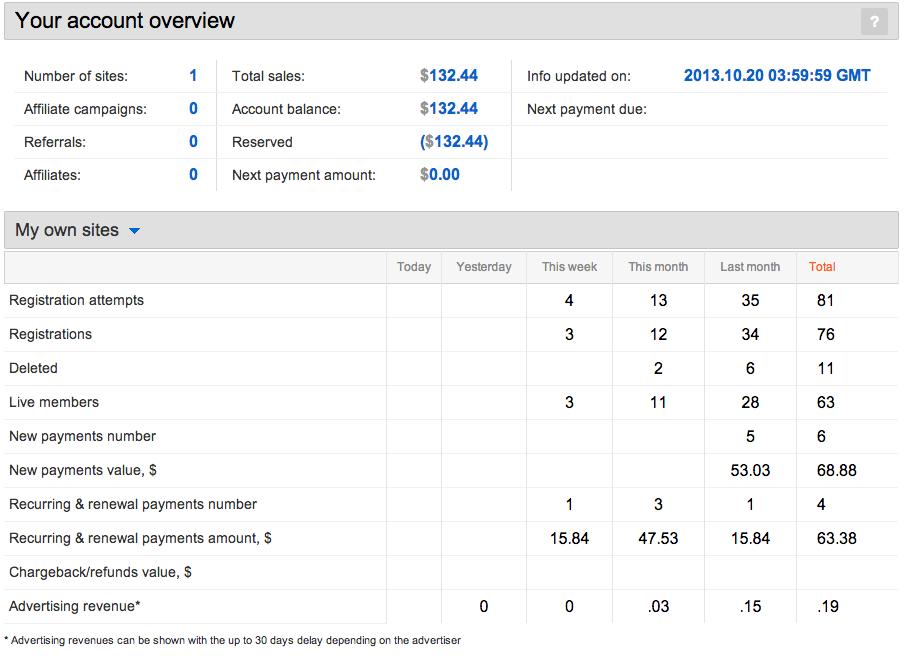The image size is (905, 656).
Task: Click the red Total column header
Action: tap(822, 267)
